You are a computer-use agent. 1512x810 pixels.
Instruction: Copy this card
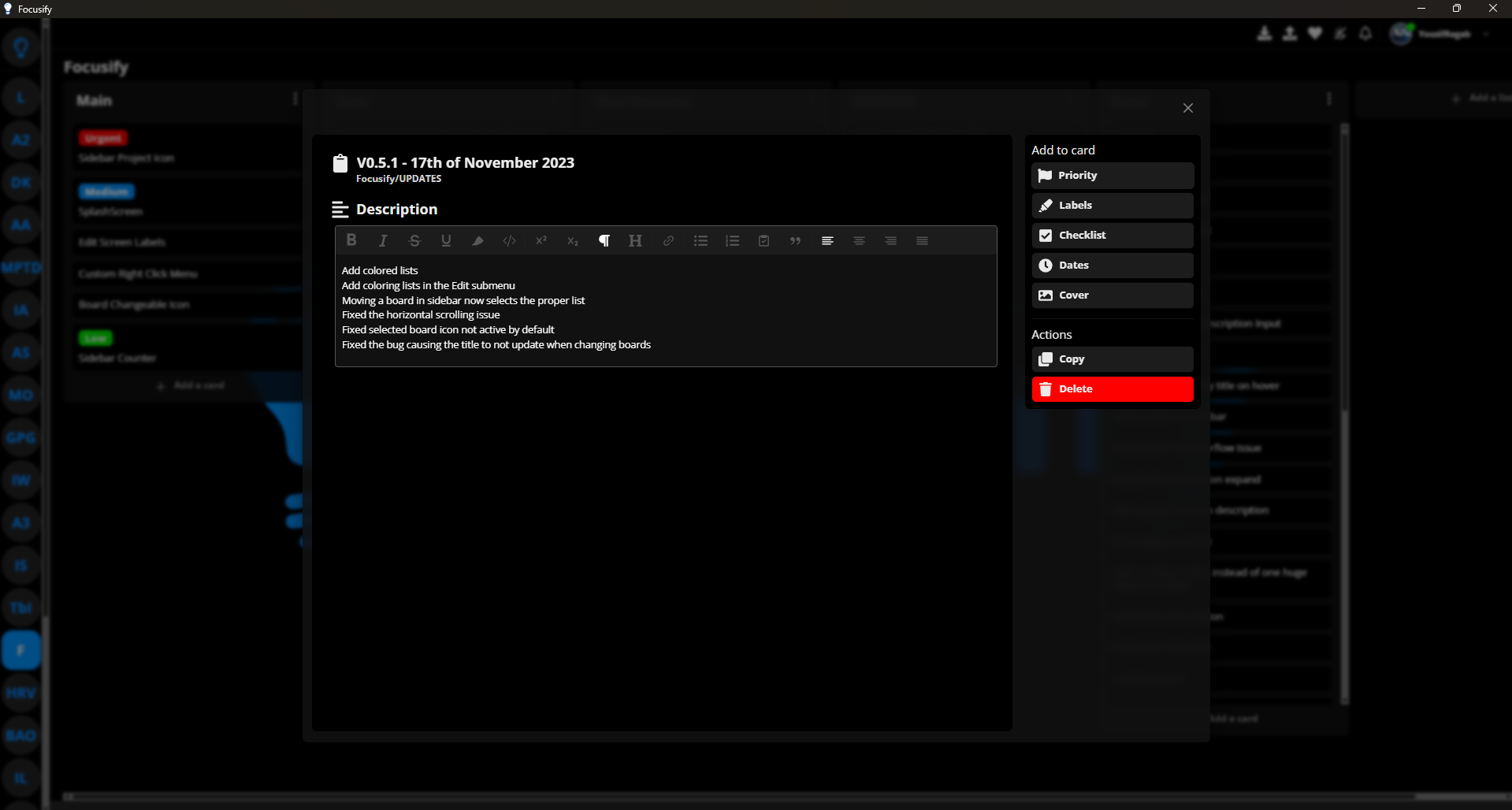1112,359
